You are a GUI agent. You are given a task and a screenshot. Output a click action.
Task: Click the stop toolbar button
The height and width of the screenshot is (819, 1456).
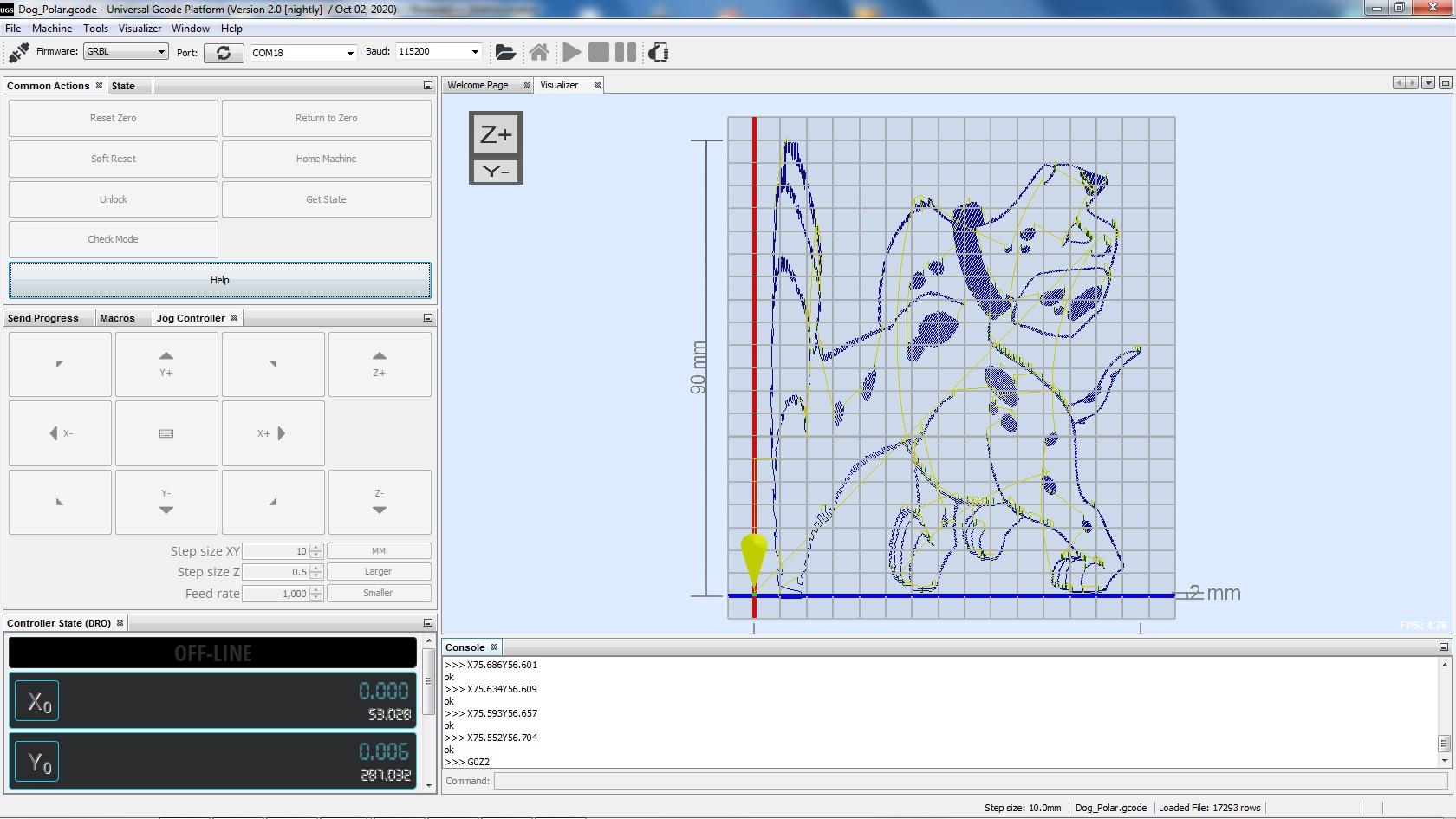598,53
